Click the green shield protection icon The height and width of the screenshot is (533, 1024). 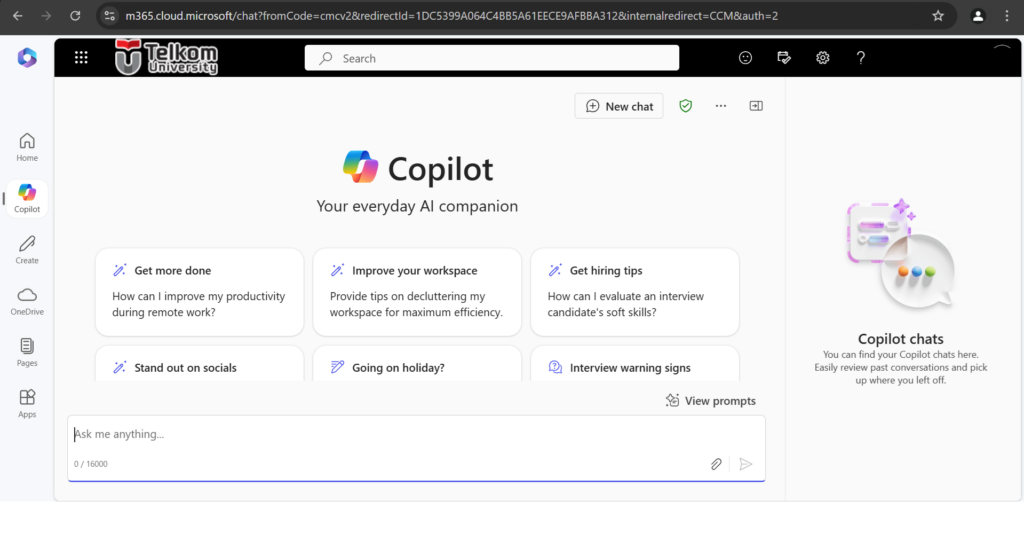pos(685,106)
